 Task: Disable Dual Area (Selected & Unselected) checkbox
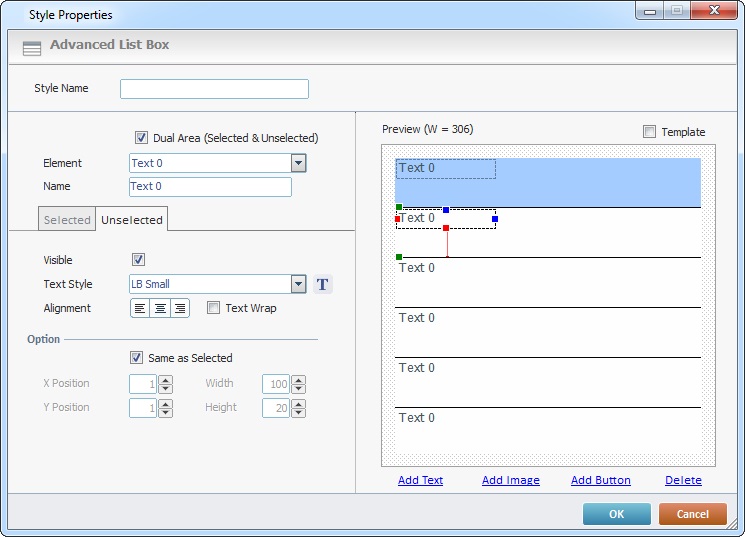click(x=141, y=138)
